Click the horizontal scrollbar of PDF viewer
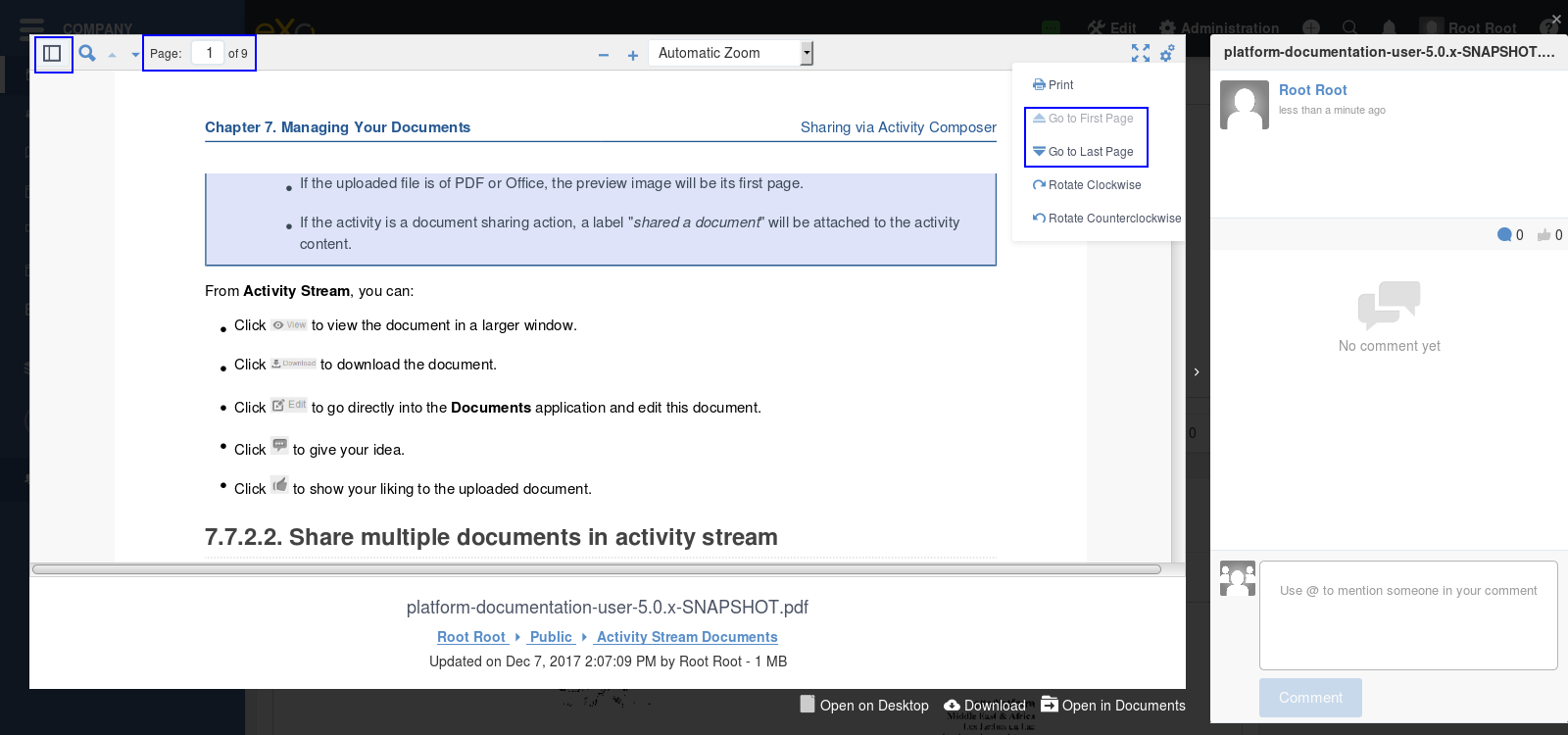This screenshot has height=735, width=1568. pyautogui.click(x=597, y=569)
